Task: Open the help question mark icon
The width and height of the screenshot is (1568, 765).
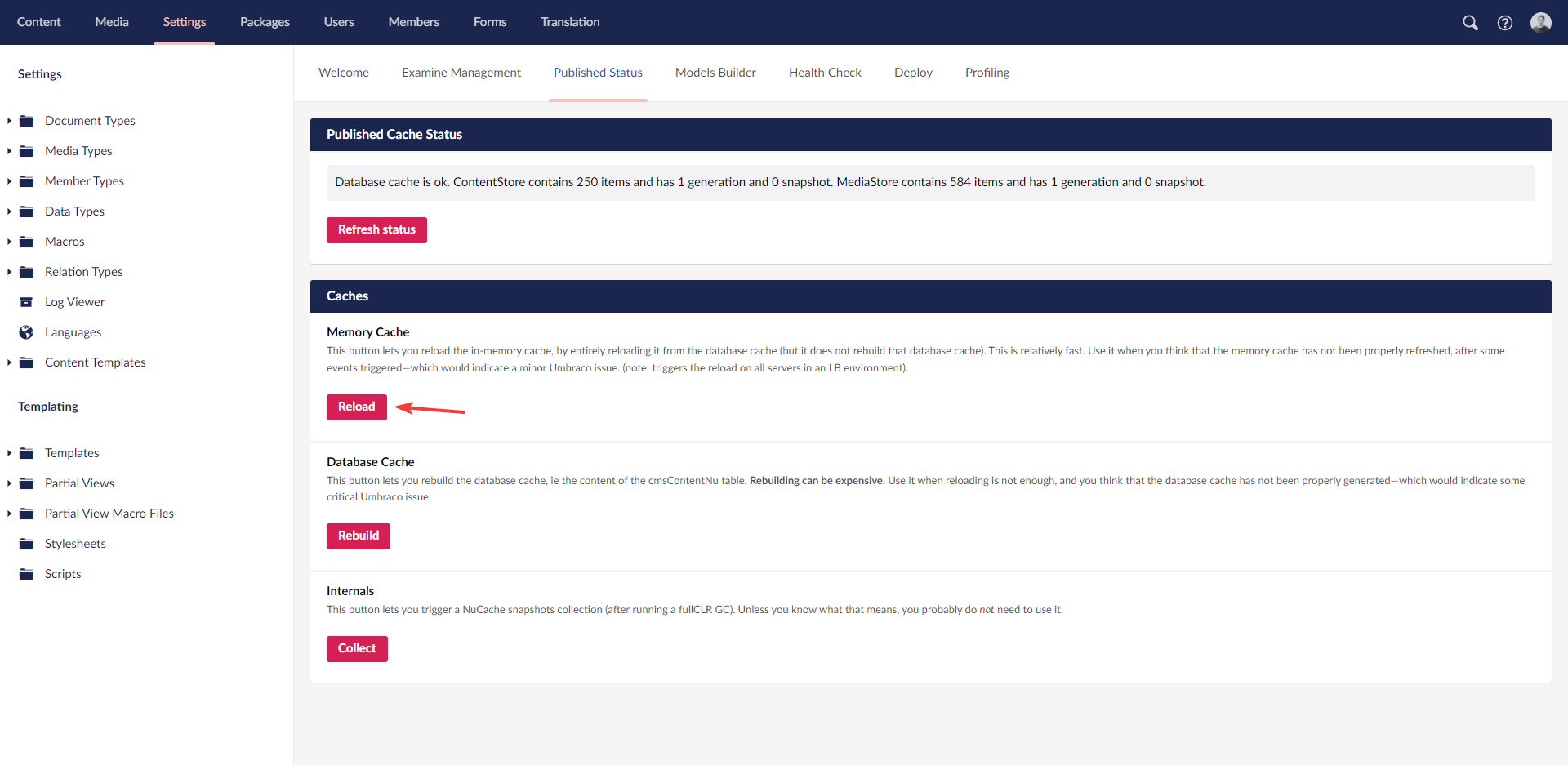Action: (x=1504, y=23)
